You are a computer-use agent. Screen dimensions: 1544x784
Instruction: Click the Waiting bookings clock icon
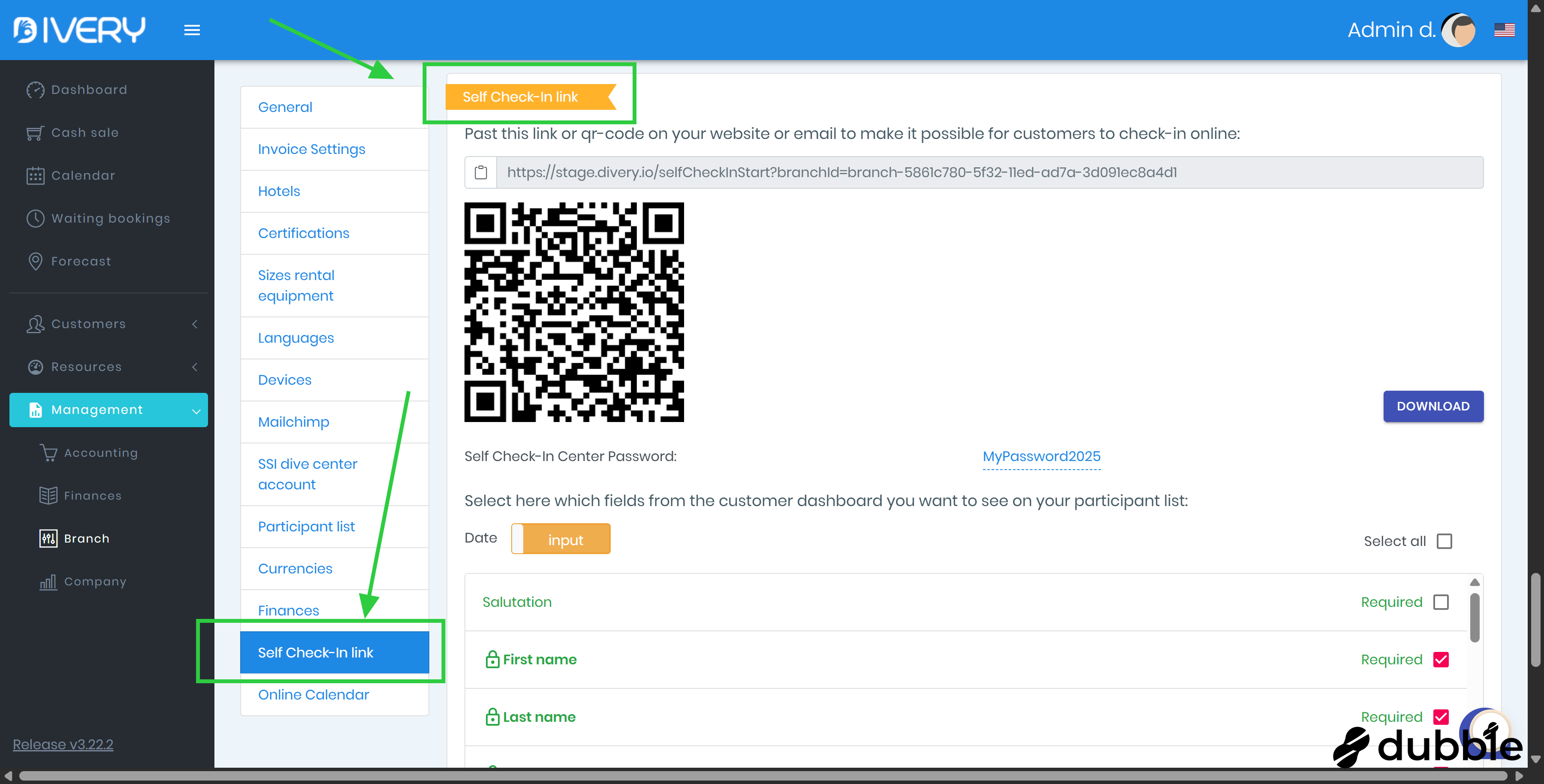click(35, 219)
